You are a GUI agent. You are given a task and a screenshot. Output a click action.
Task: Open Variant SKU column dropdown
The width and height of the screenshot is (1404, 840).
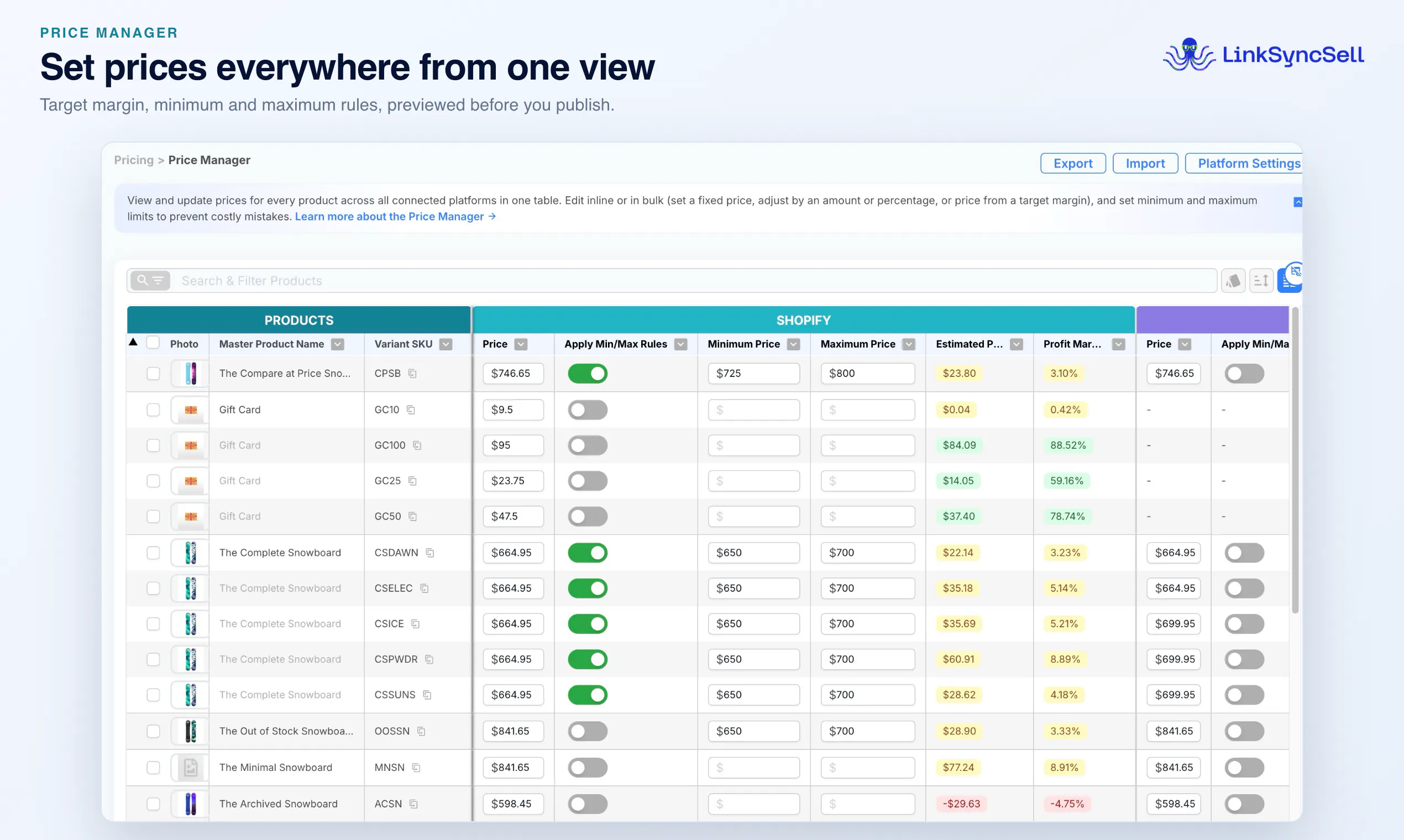pos(446,344)
